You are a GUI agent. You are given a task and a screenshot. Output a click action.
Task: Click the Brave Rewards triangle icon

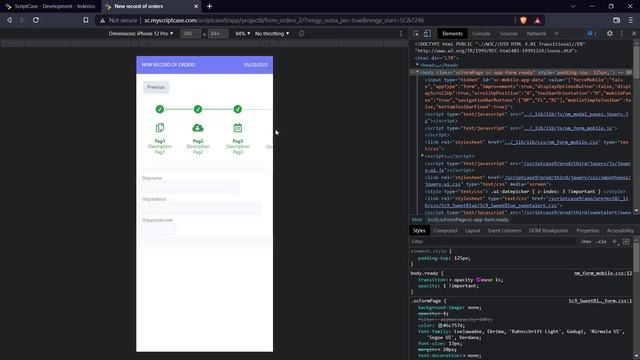(x=538, y=20)
